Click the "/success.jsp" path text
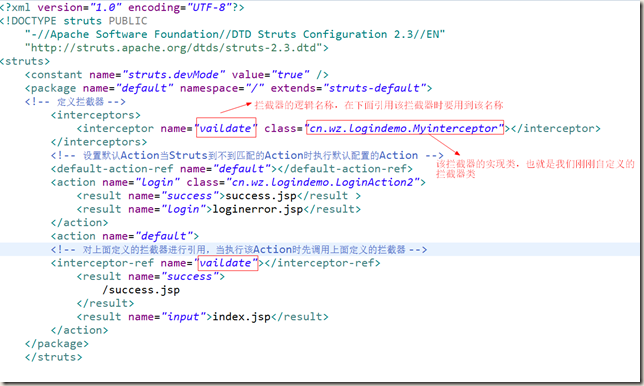 tap(141, 290)
